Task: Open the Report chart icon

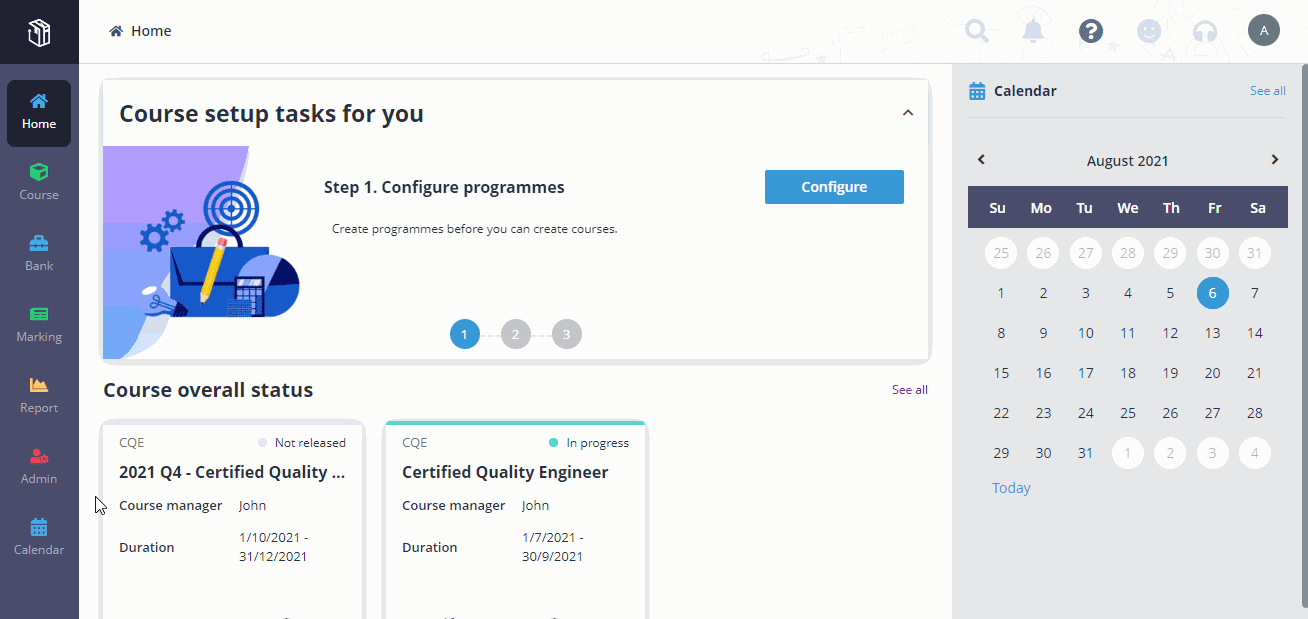Action: coord(39,385)
